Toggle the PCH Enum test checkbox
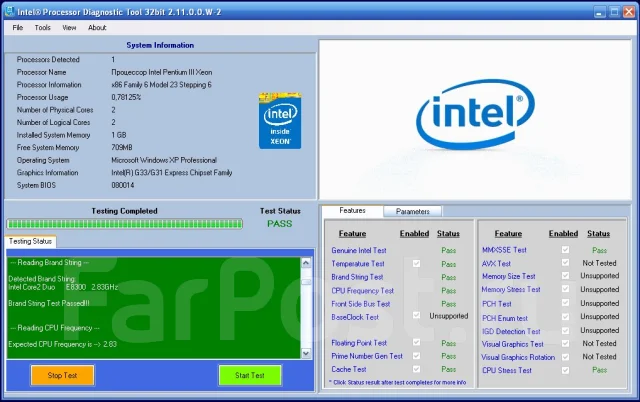This screenshot has height=402, width=640. tap(565, 317)
